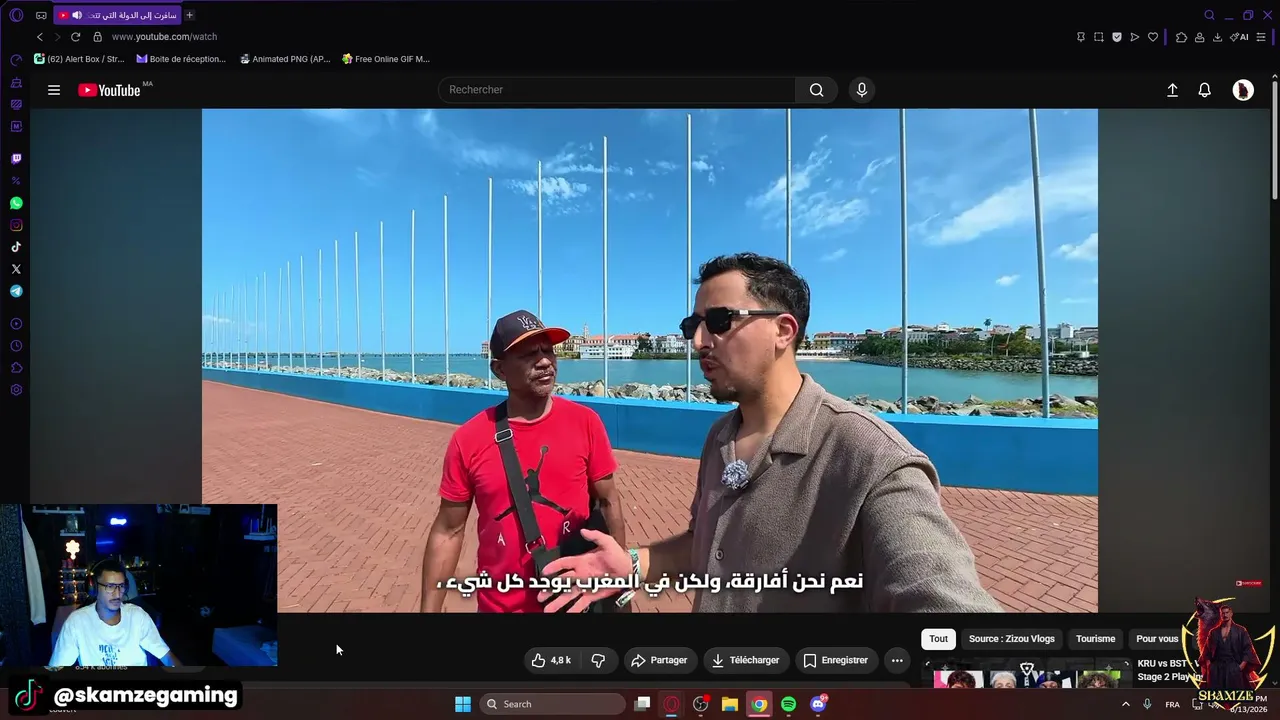The height and width of the screenshot is (720, 1280).
Task: Go back to the previous page
Action: [x=40, y=37]
